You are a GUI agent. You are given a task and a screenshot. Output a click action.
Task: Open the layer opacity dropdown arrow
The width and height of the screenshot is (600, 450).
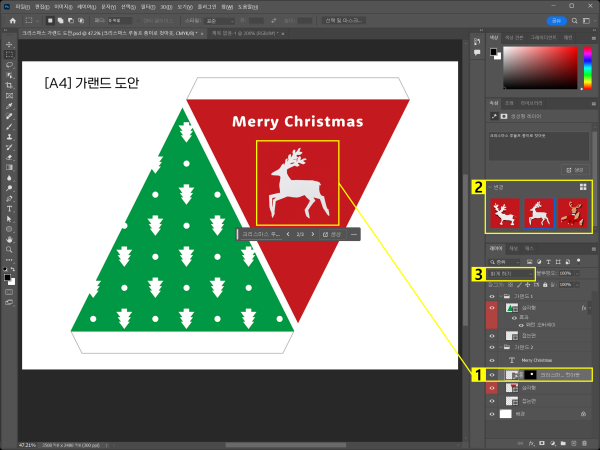[577, 273]
